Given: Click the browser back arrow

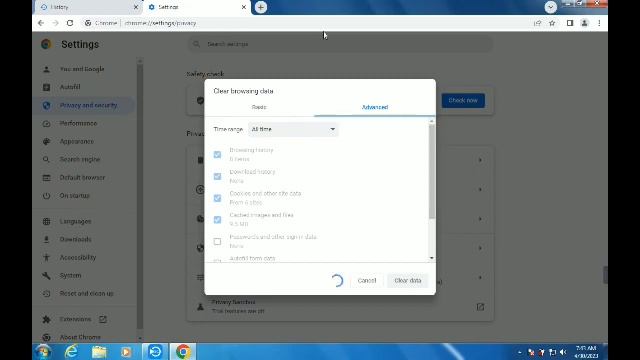Looking at the screenshot, I should tap(41, 23).
